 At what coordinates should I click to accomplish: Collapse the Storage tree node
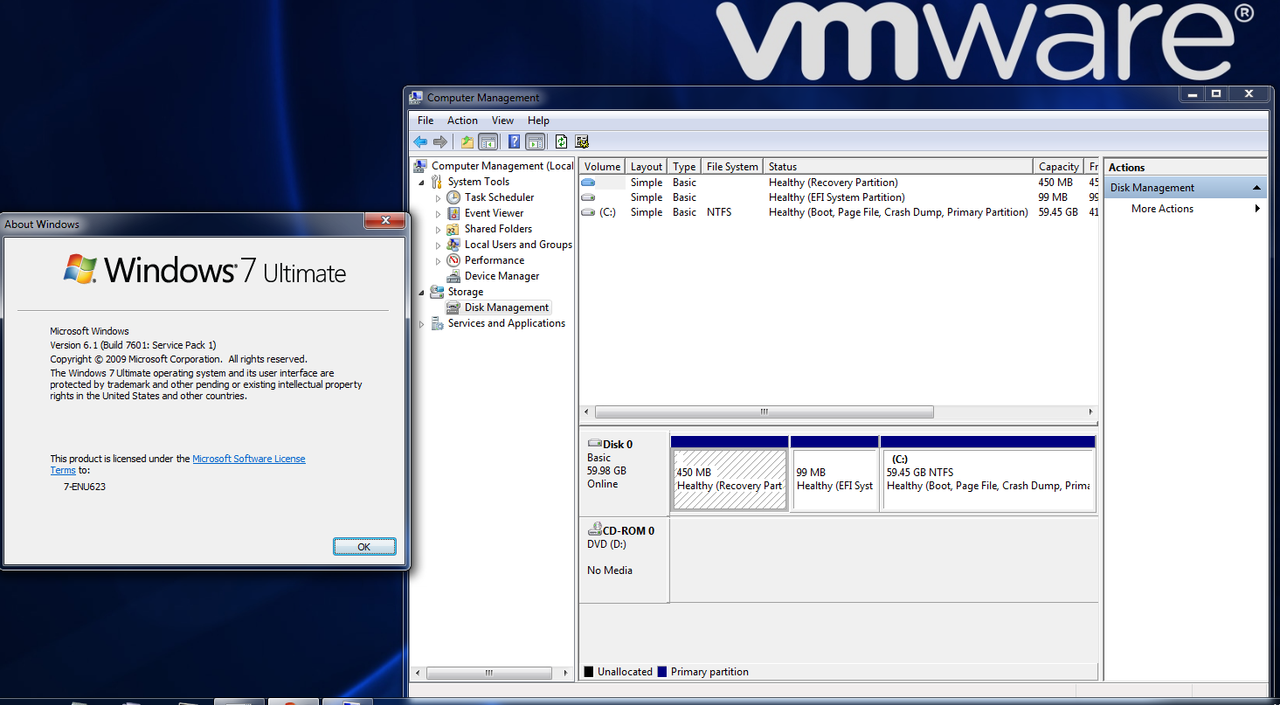(x=422, y=292)
